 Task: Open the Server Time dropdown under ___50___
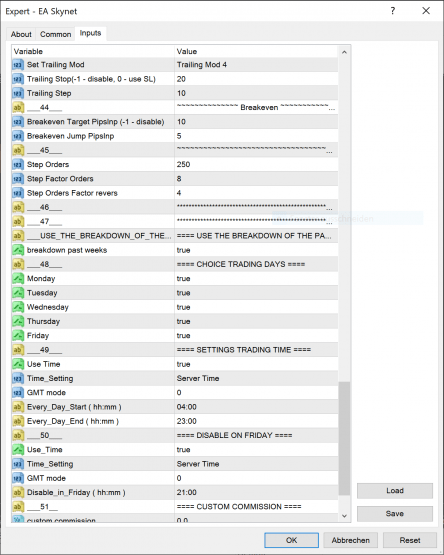click(256, 464)
